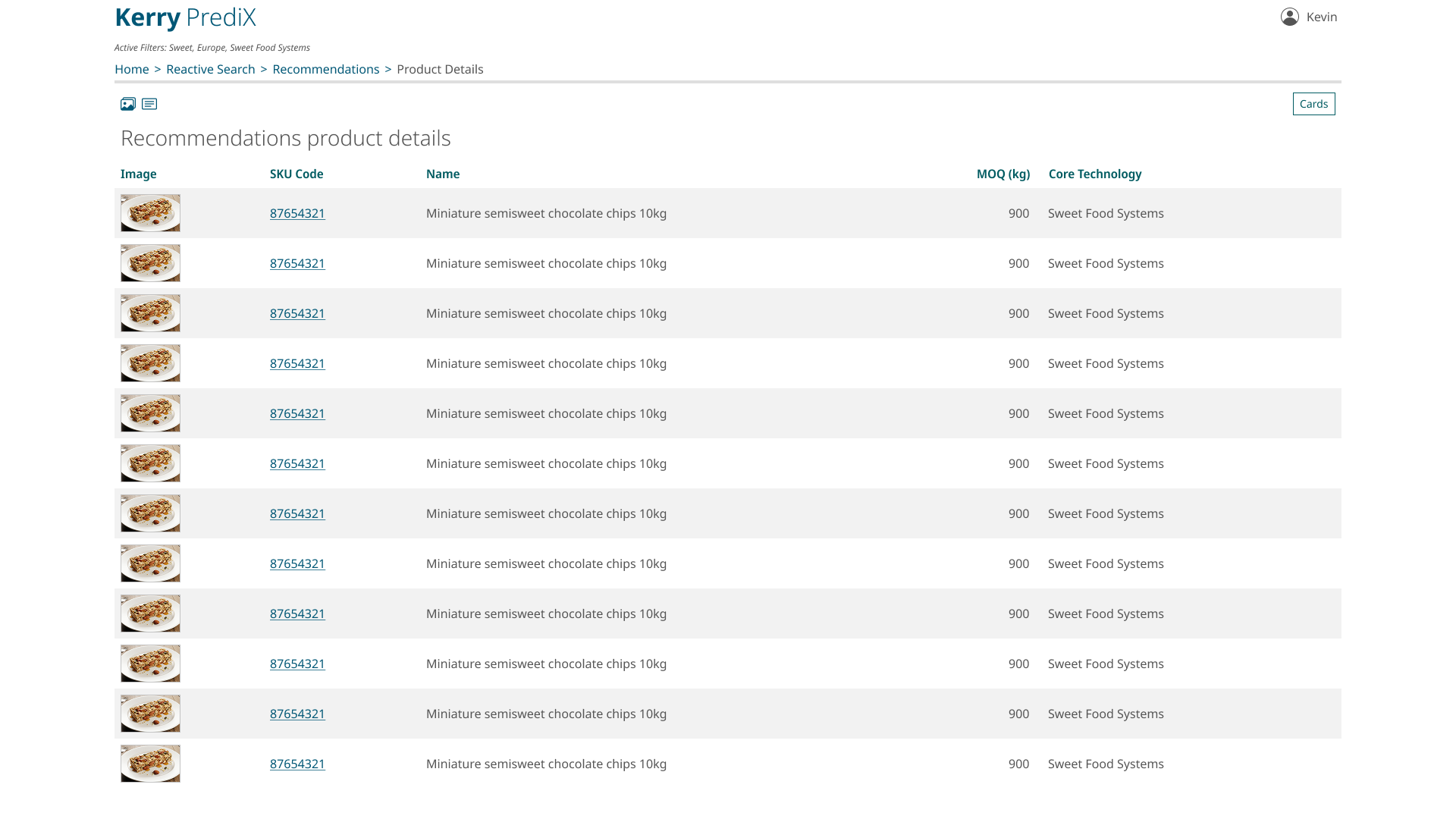Image resolution: width=1456 pixels, height=819 pixels.
Task: Navigate to Home breadcrumb
Action: [x=131, y=69]
